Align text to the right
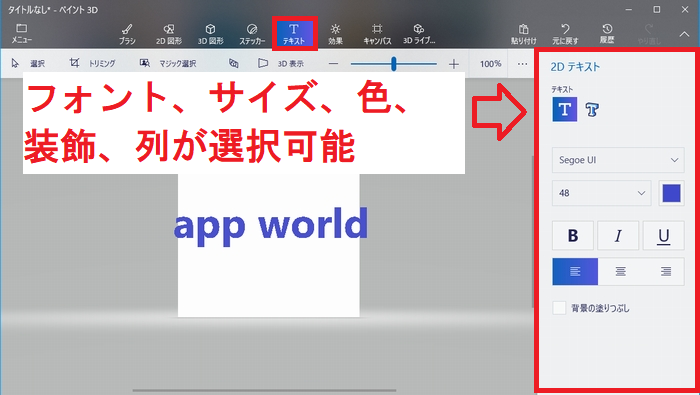This screenshot has width=700, height=395. (x=666, y=271)
